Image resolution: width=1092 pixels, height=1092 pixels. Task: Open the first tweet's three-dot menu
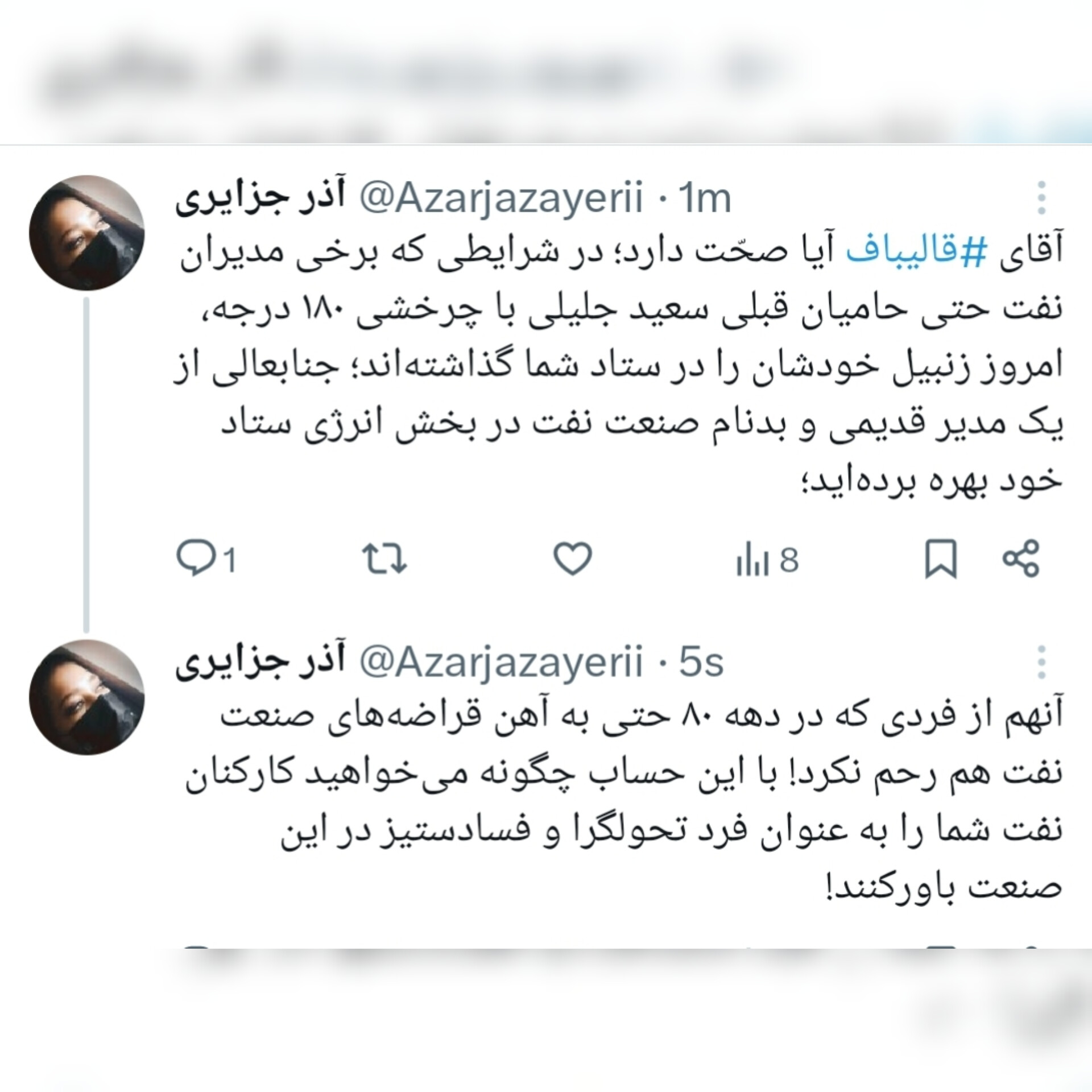point(1041,198)
